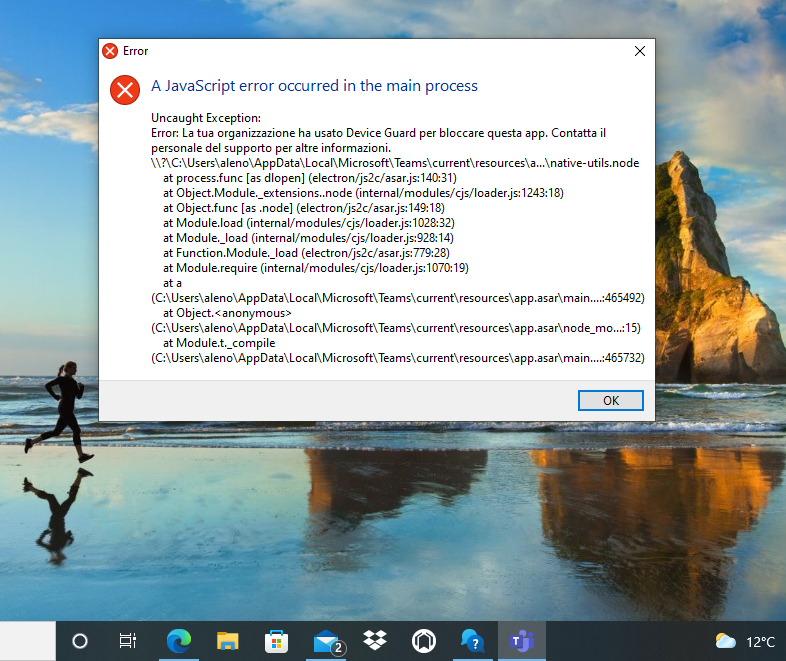This screenshot has width=786, height=661.
Task: Open File Explorer on the taskbar
Action: click(227, 641)
